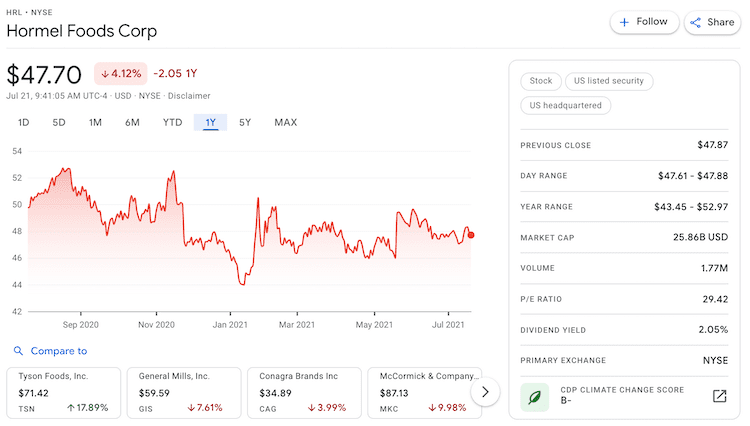Show next compare stocks with chevron arrow
The height and width of the screenshot is (426, 750).
(x=485, y=392)
